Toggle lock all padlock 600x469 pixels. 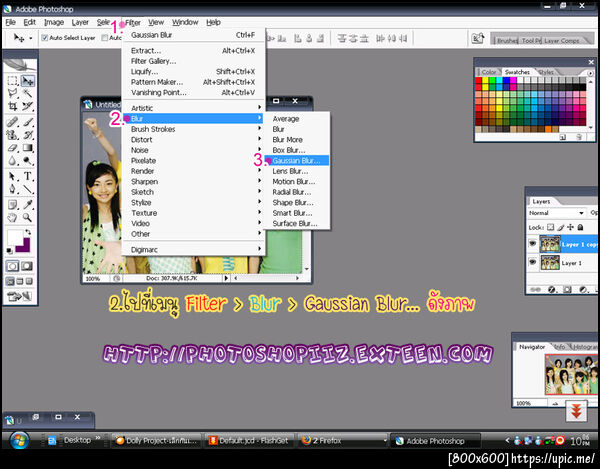(x=580, y=227)
